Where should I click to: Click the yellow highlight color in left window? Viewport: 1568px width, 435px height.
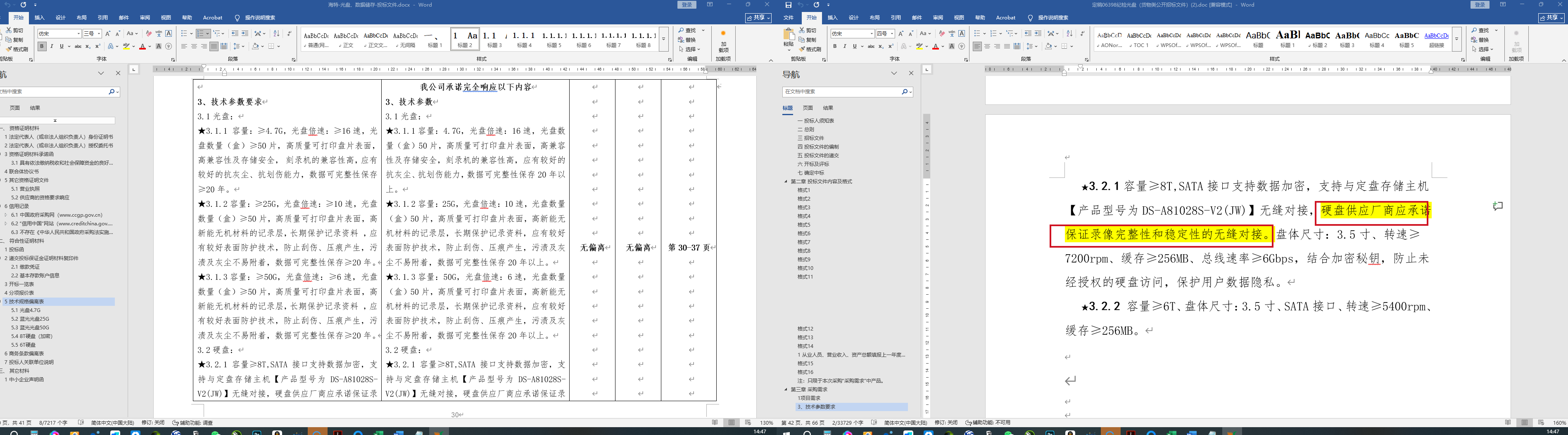click(x=126, y=46)
